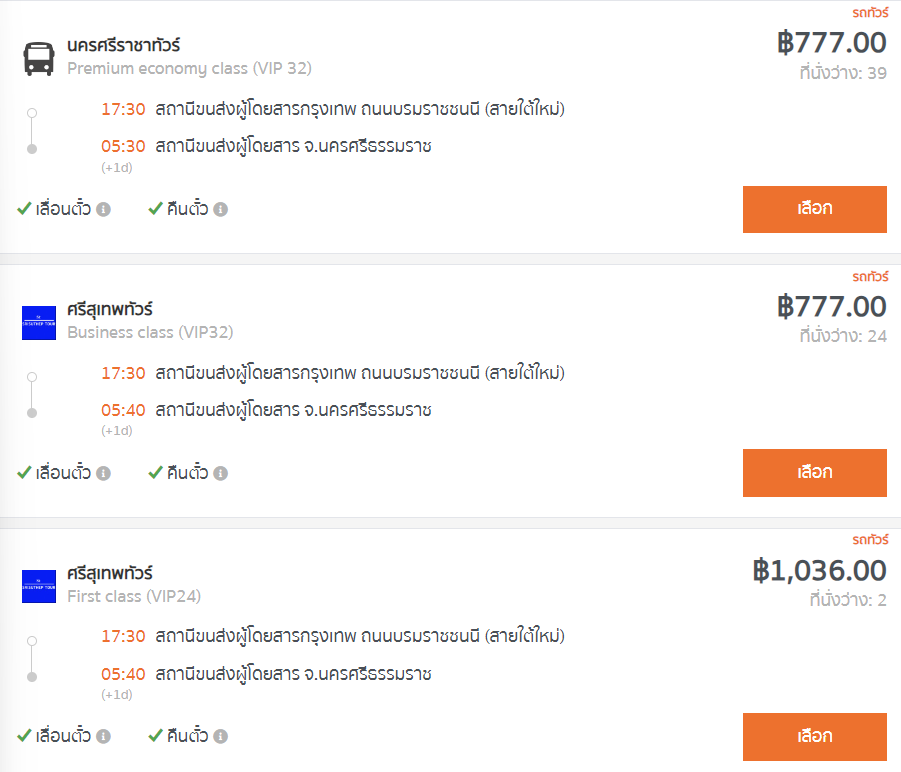Click the bus icon for นครศรีราชาทัวร์
901x772 pixels.
39,59
